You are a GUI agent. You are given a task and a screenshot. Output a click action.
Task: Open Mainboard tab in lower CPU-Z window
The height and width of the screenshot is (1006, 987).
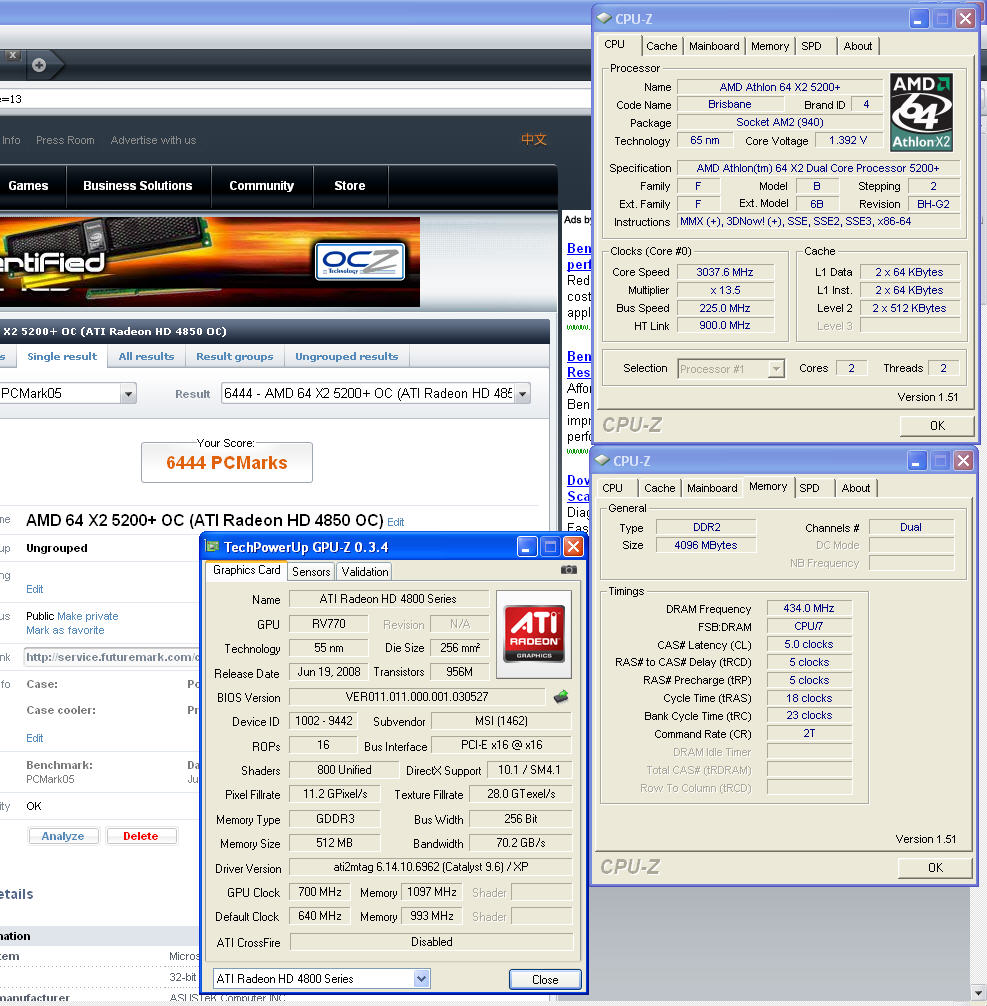point(712,488)
